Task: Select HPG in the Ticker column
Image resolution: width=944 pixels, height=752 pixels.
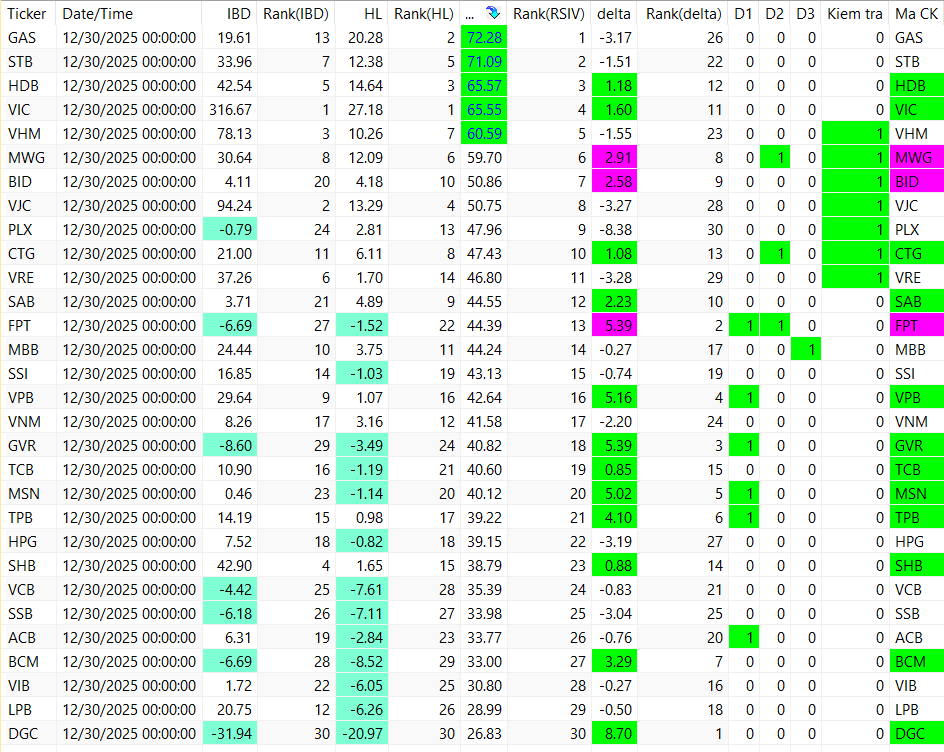Action: click(x=23, y=542)
